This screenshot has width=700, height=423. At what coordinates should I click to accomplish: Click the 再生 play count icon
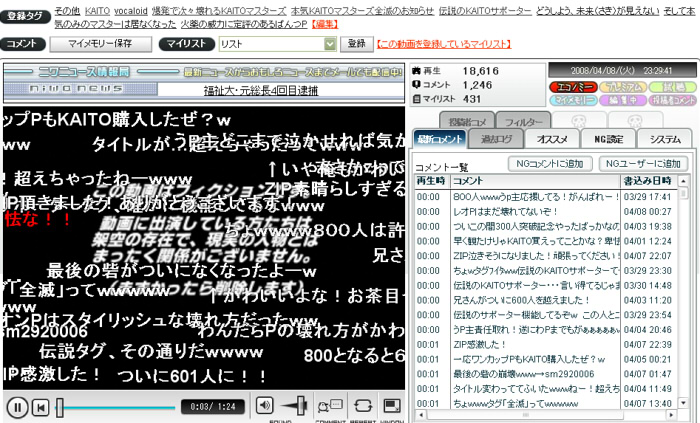[x=417, y=70]
